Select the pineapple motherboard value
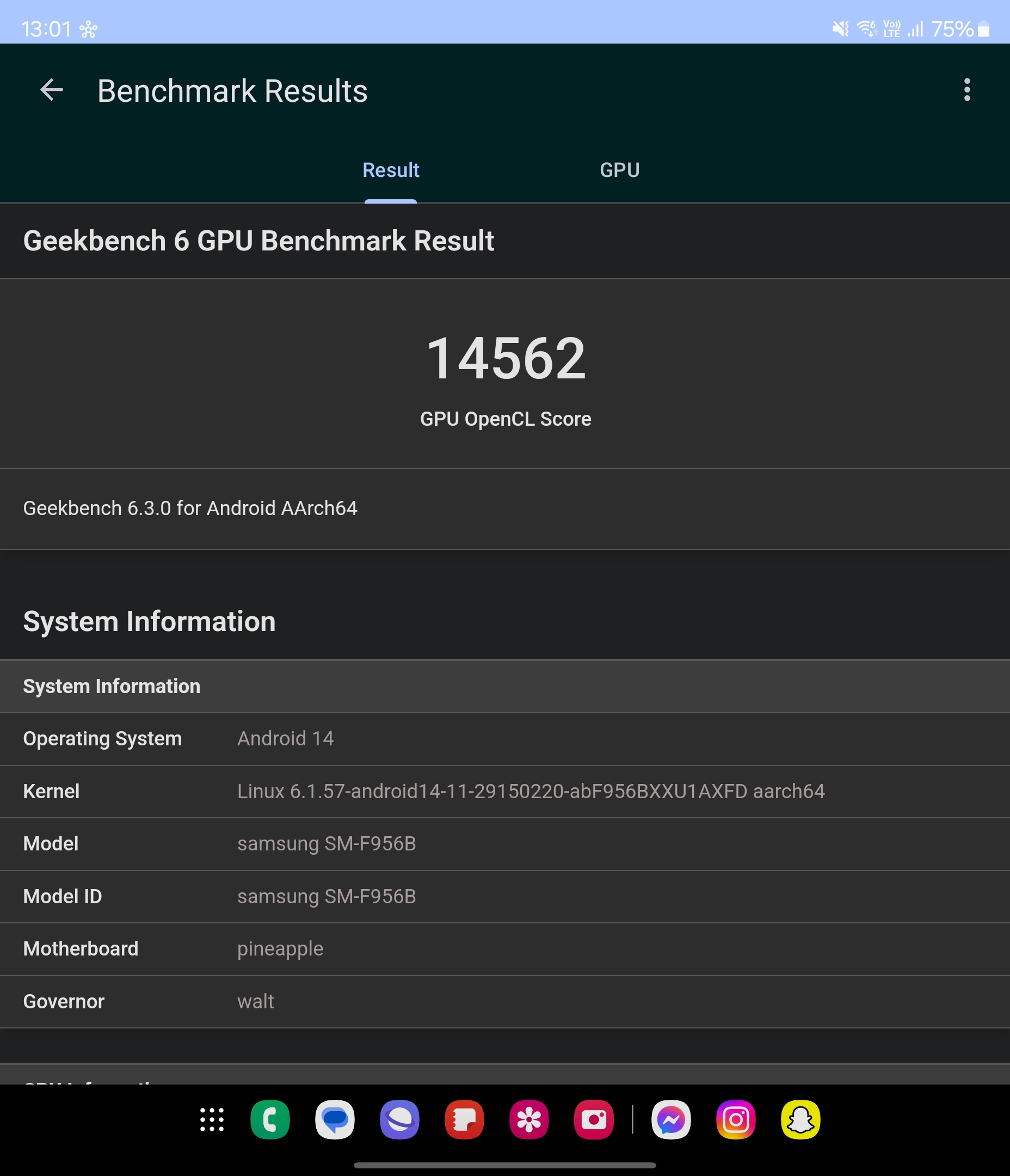The image size is (1010, 1176). pyautogui.click(x=280, y=949)
